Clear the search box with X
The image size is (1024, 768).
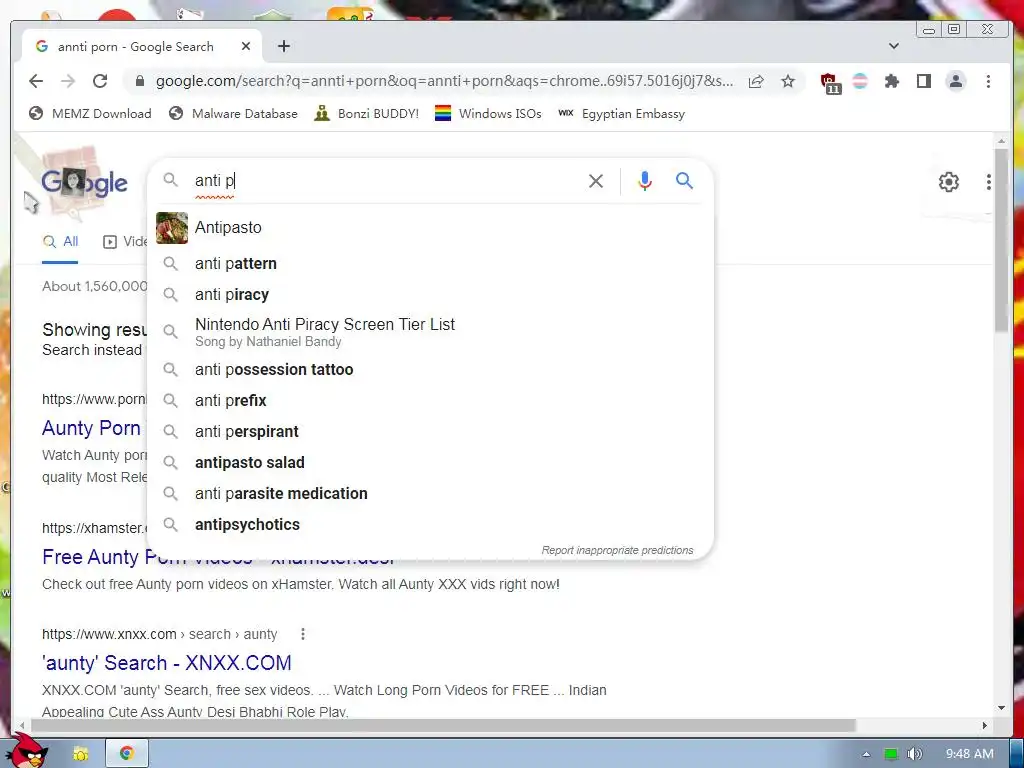click(x=596, y=181)
